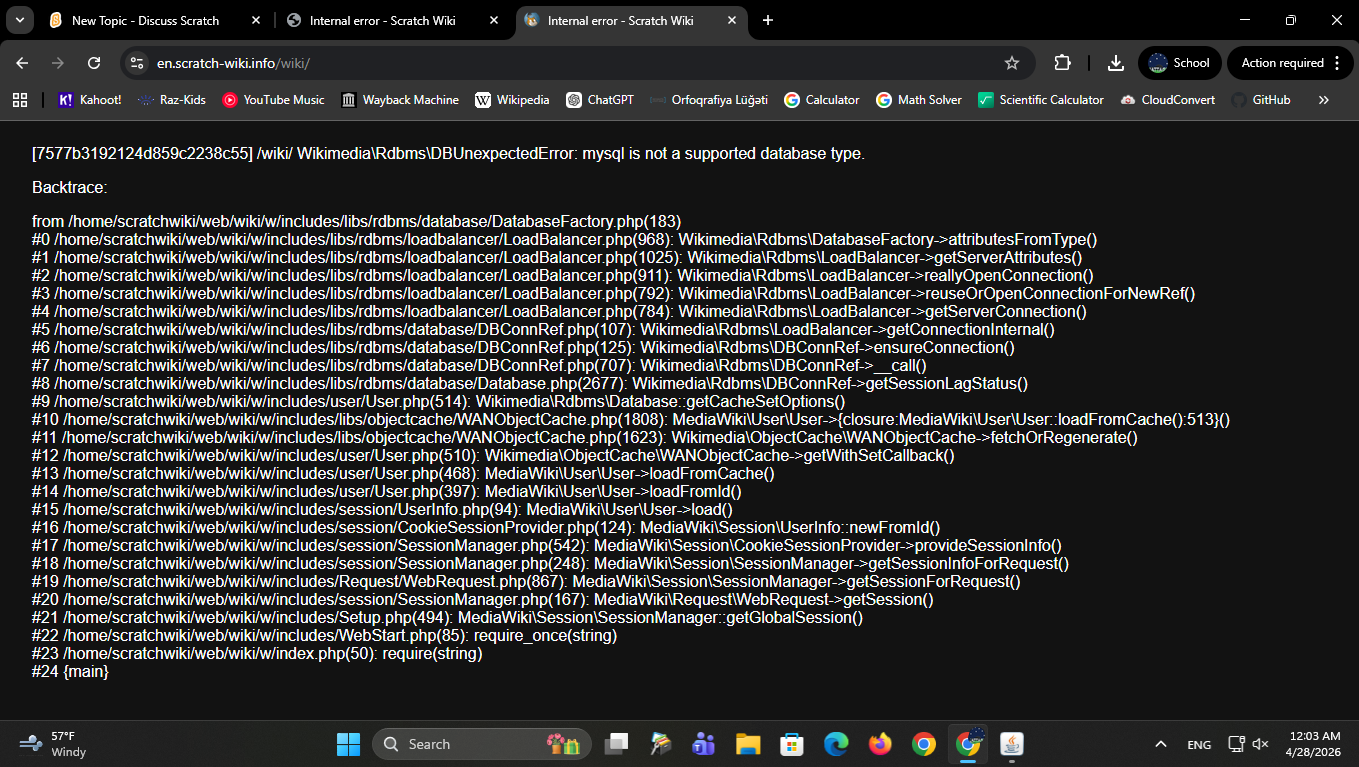Open the Downloads icon in the toolbar
The width and height of the screenshot is (1359, 767).
pos(1116,63)
